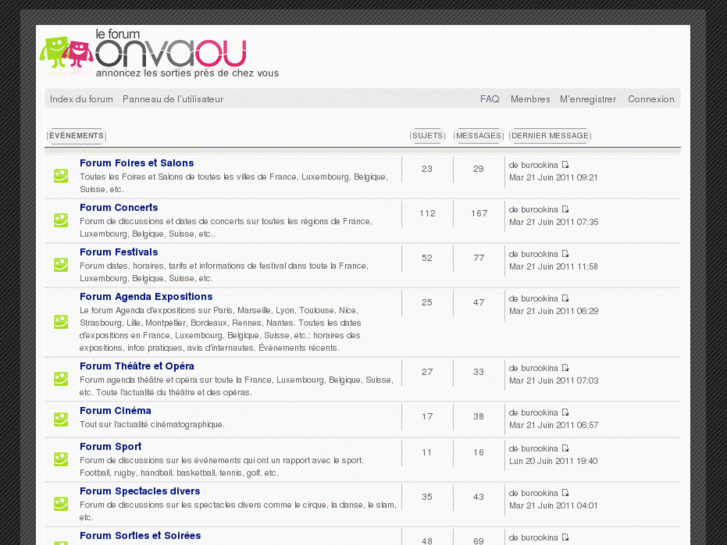Open burookina profile in Théâtre et Opéra row

tap(540, 368)
